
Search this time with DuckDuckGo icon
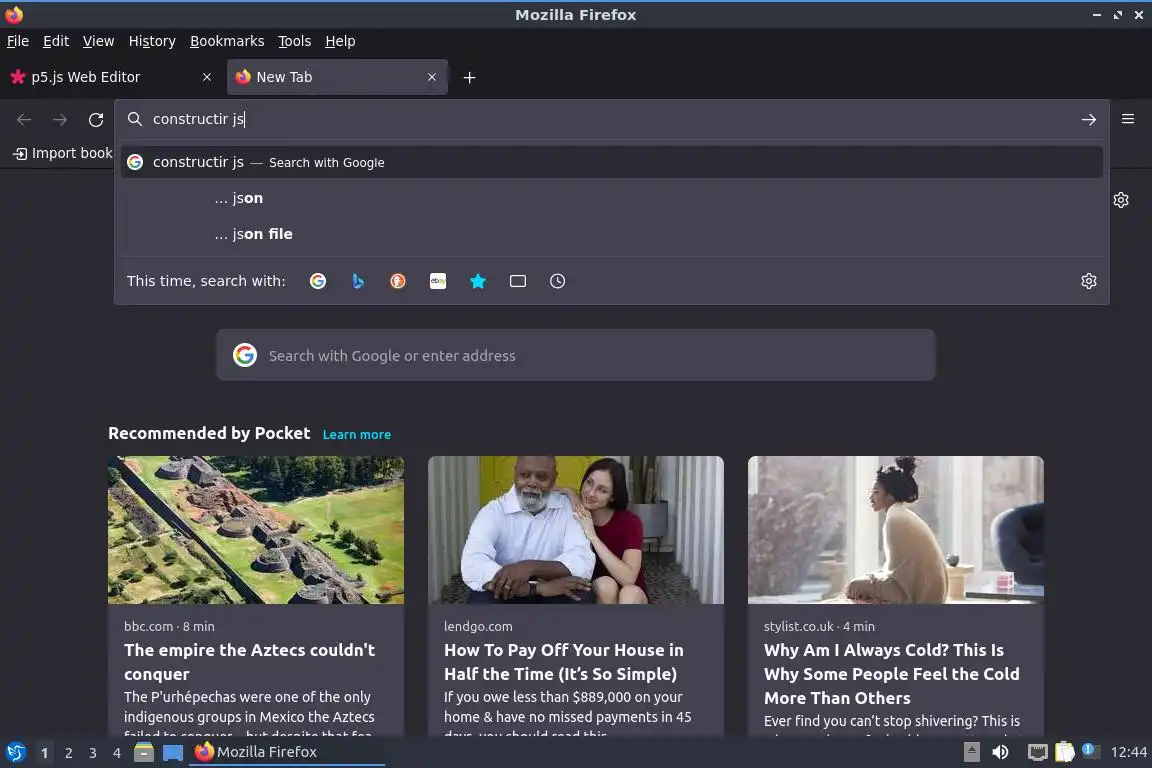click(x=397, y=281)
